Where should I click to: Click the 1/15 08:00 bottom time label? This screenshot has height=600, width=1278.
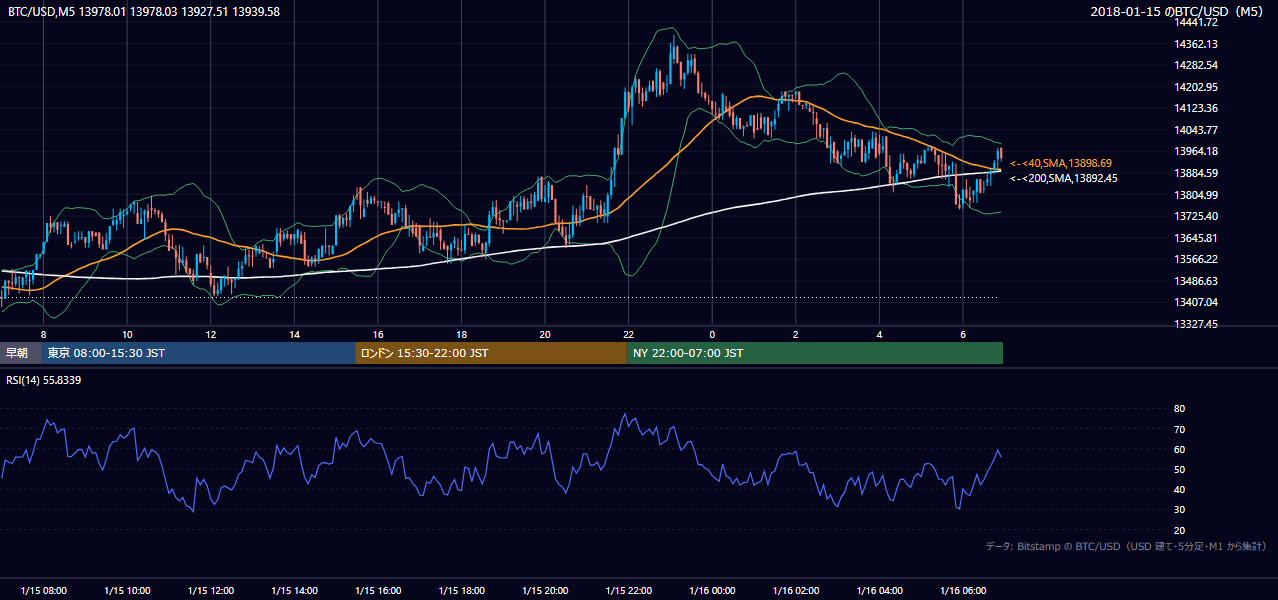44,590
